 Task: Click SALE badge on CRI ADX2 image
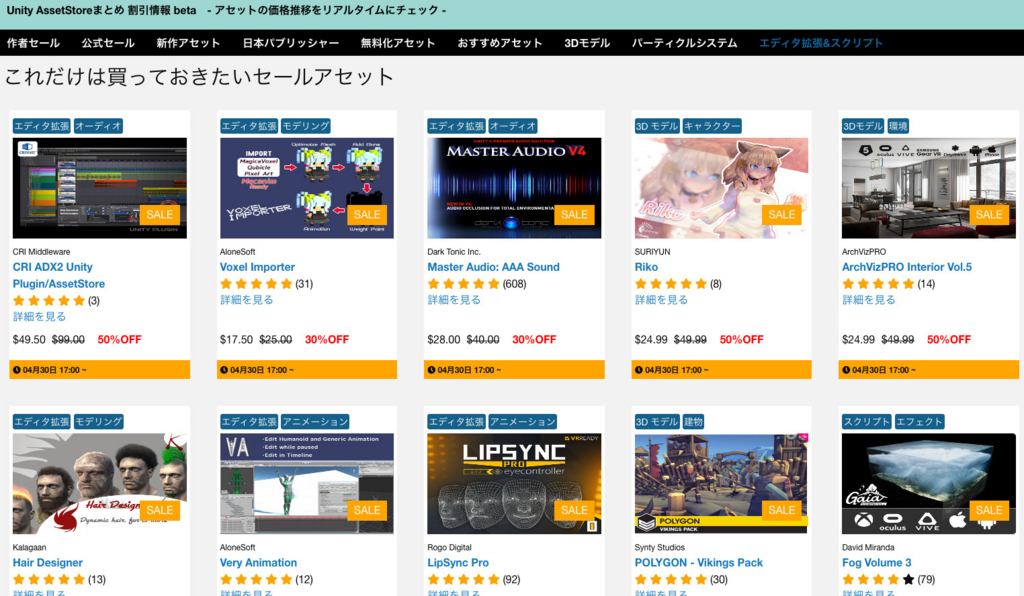pos(159,215)
